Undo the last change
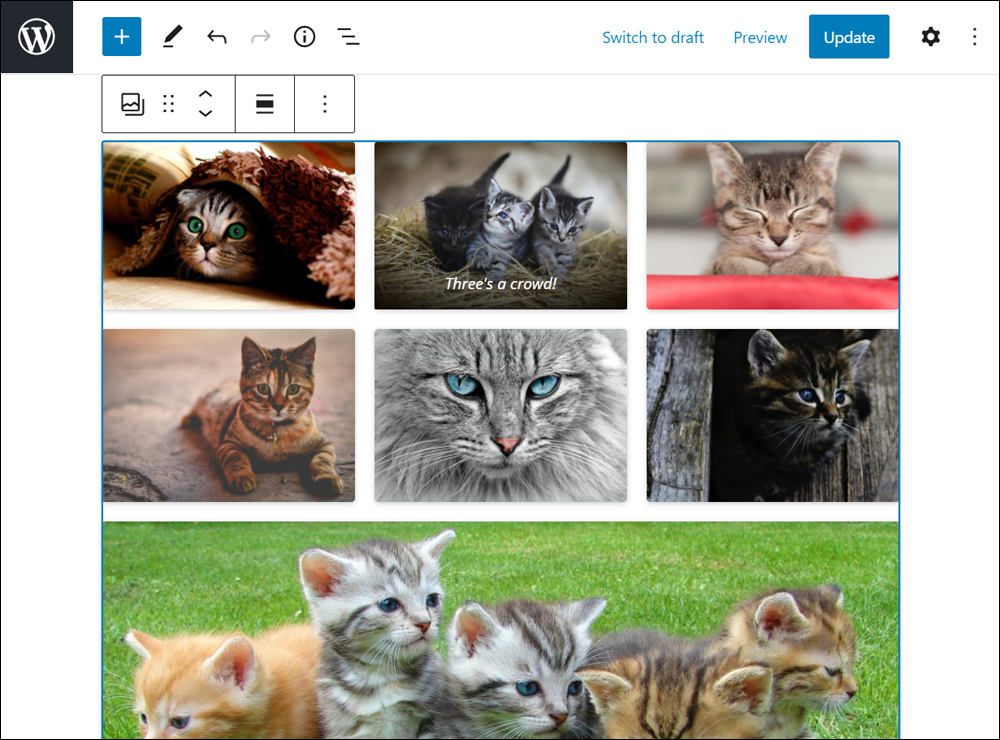 tap(217, 37)
